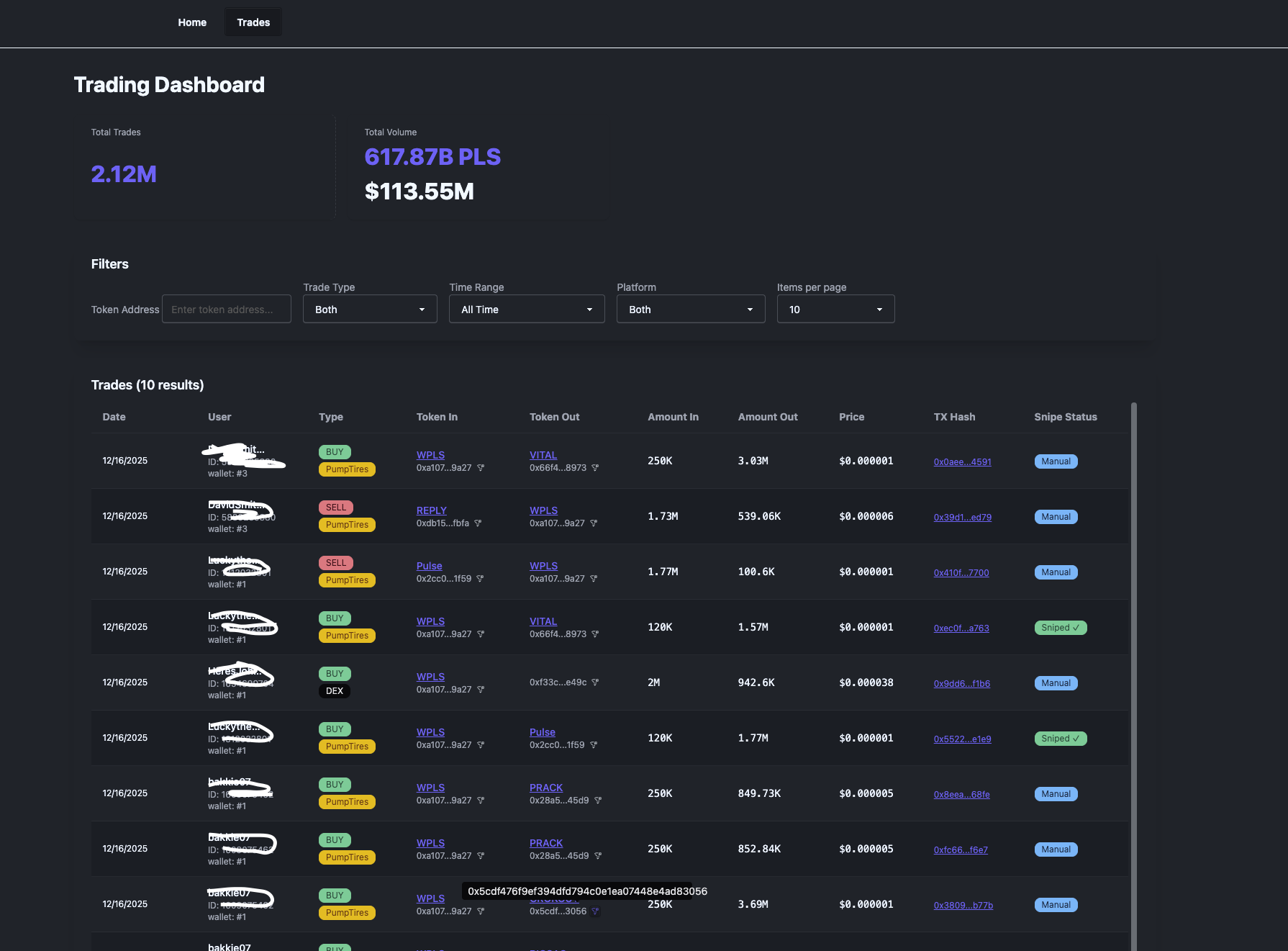Open PRACK token link in 0x8eea...68fe row
1288x951 pixels.
tap(546, 788)
